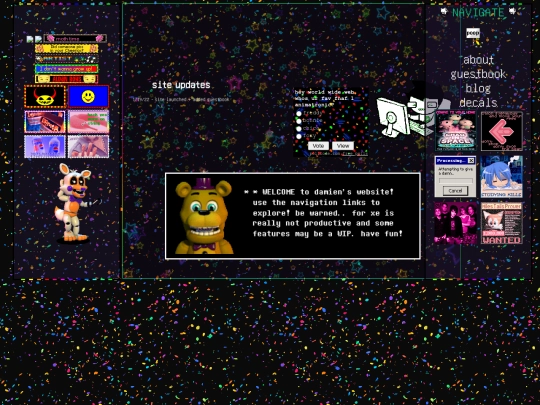The height and width of the screenshot is (405, 540).
Task: Click the first broken image icon
Action: (x=30, y=39)
